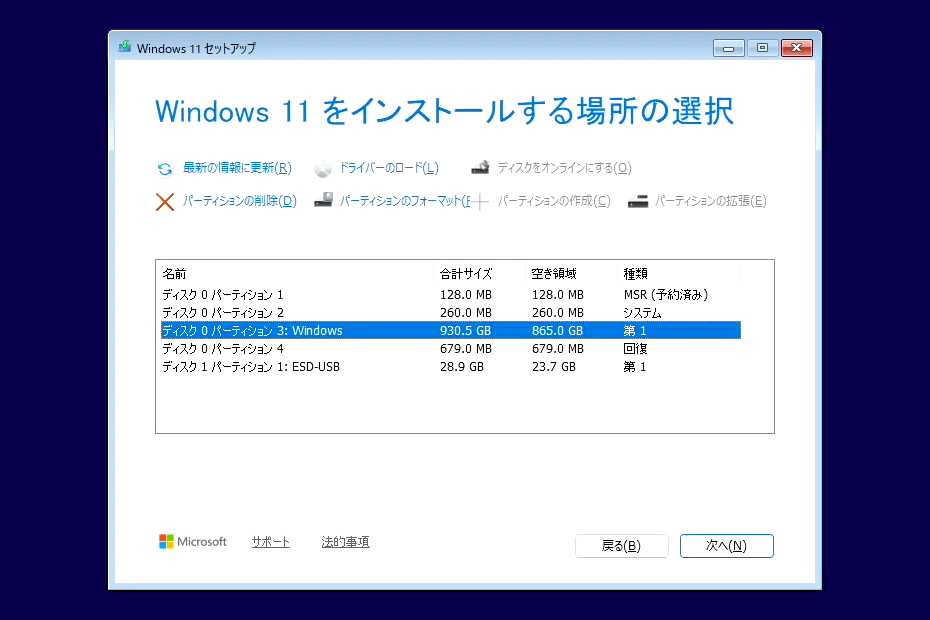
Task: Select the Windows partition on disk 0
Action: point(300,330)
